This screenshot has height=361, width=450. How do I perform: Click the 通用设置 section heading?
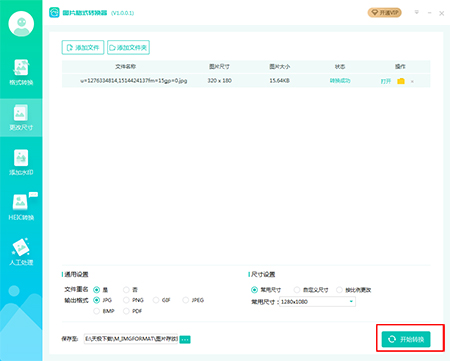pos(76,274)
